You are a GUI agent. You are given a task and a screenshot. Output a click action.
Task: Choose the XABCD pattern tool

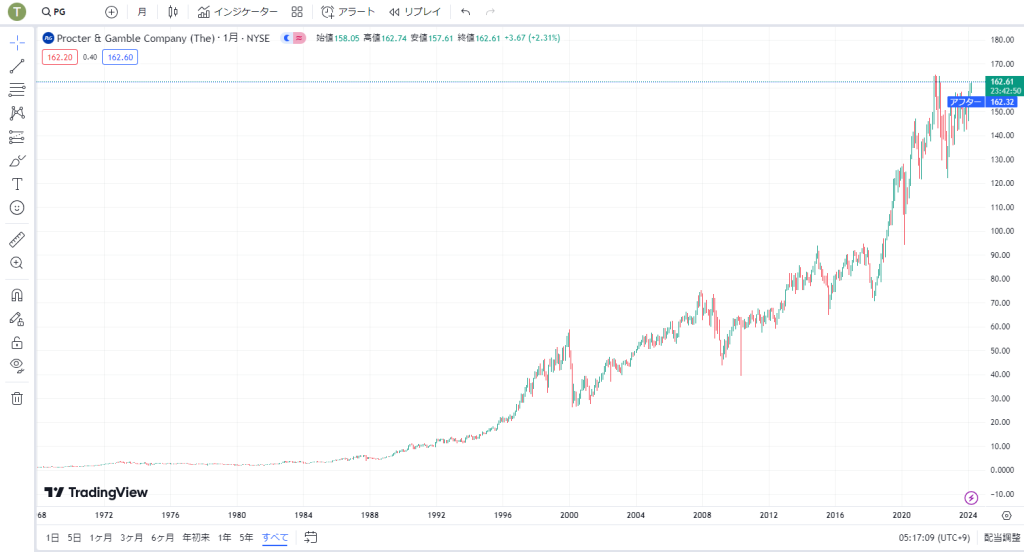(17, 113)
